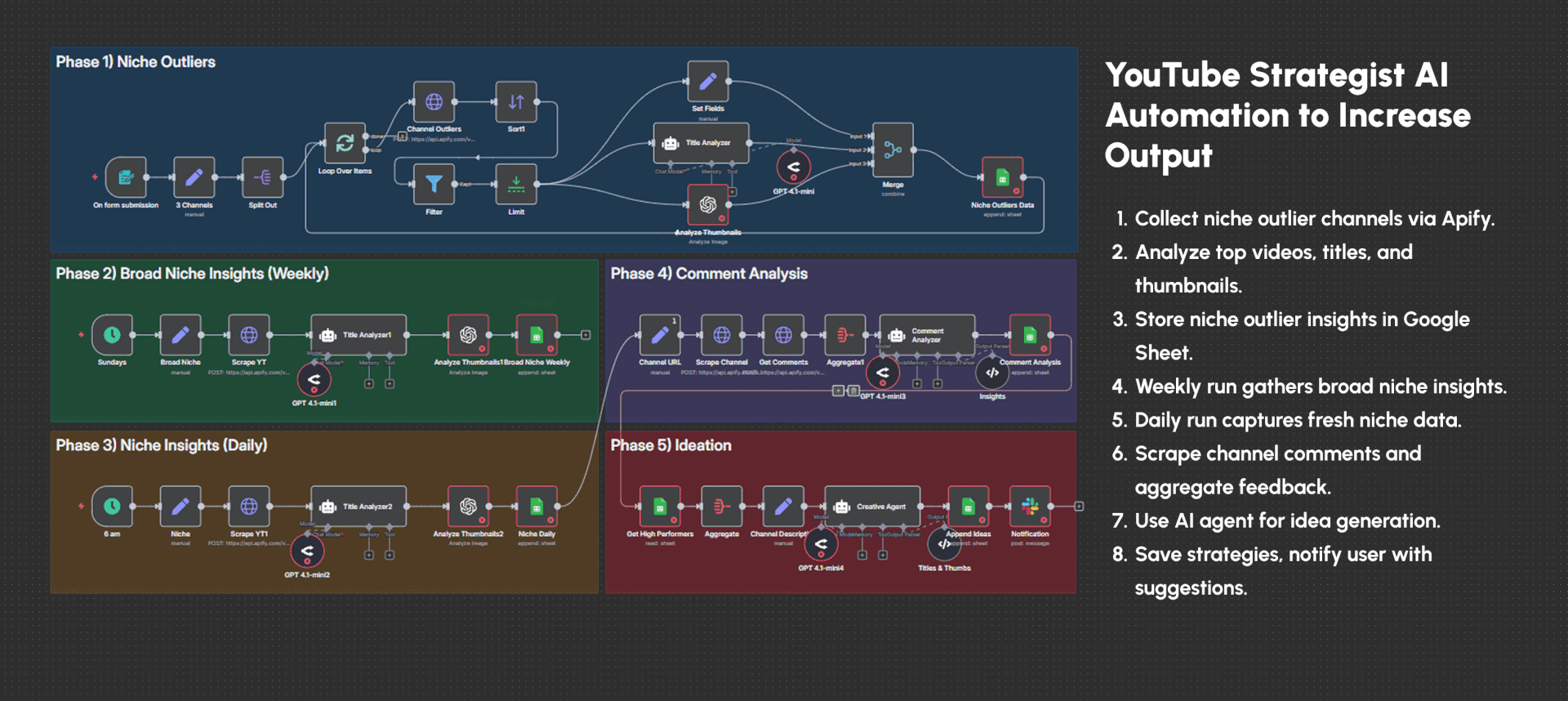Select the Analyze Thumbnails OpenAI node in Phase 1
Screen dimensions: 1568x701
pos(708,204)
